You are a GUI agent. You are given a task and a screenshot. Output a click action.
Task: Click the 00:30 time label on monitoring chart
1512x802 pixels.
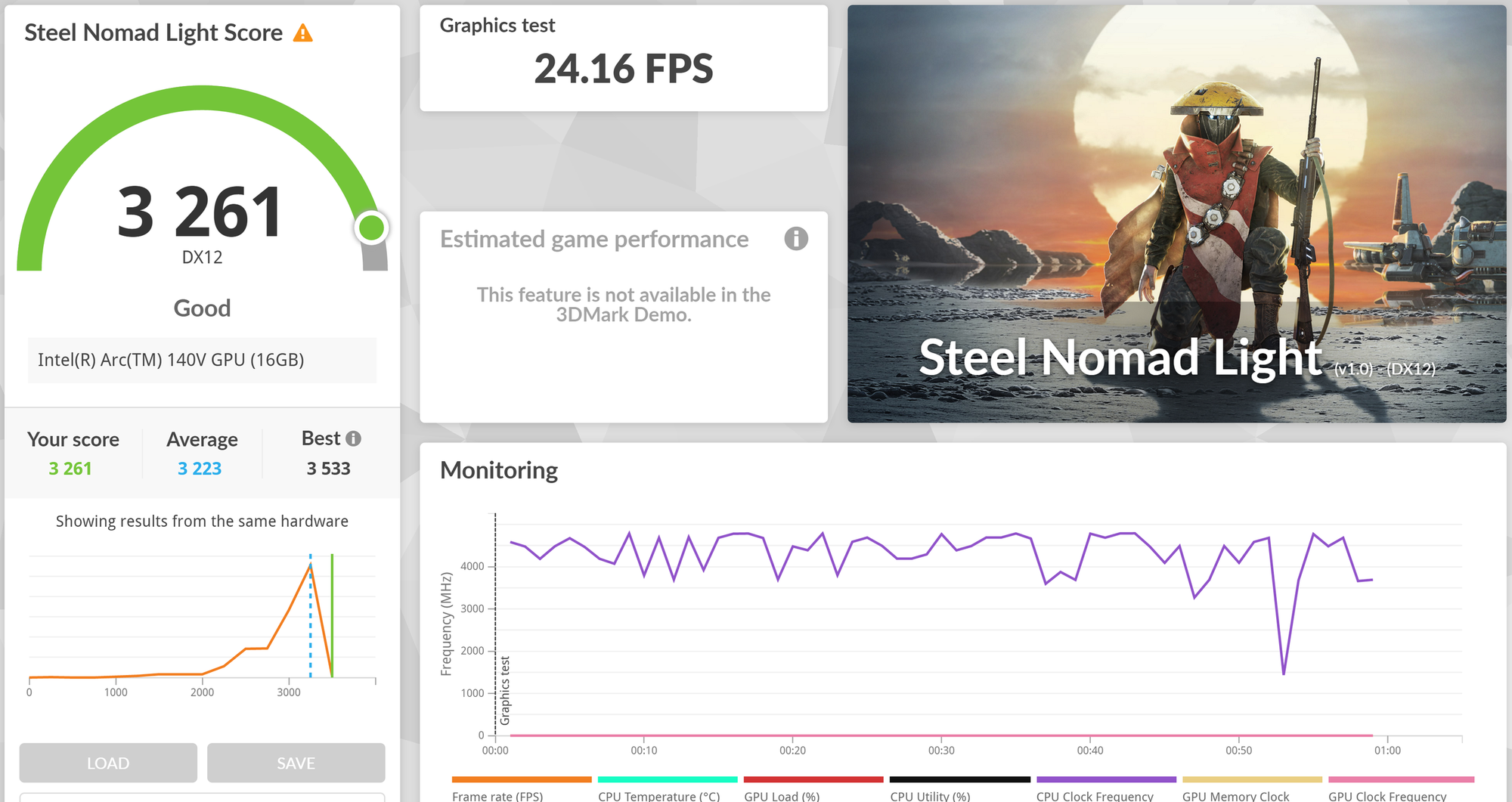[941, 751]
